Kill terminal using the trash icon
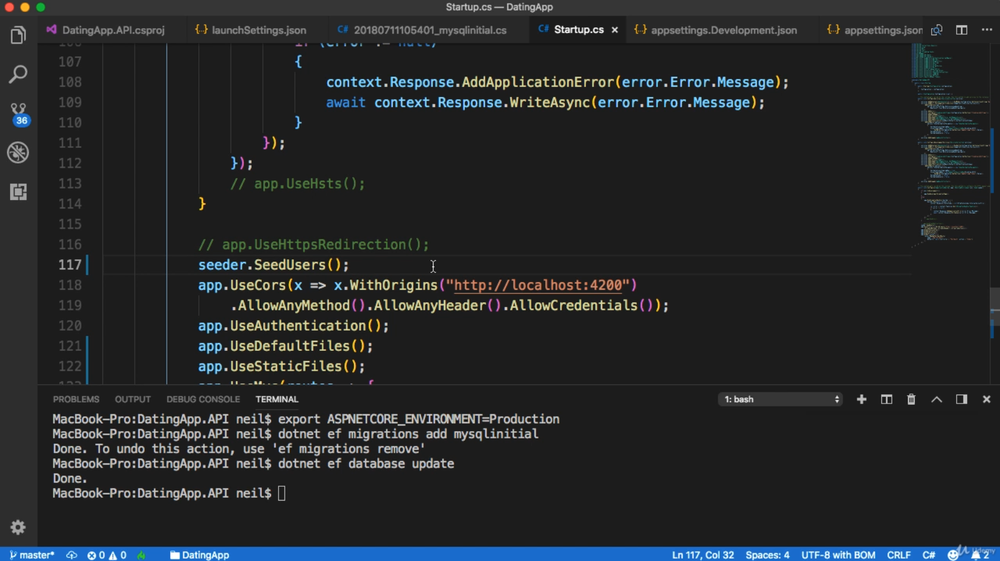The width and height of the screenshot is (1000, 561). coord(911,399)
